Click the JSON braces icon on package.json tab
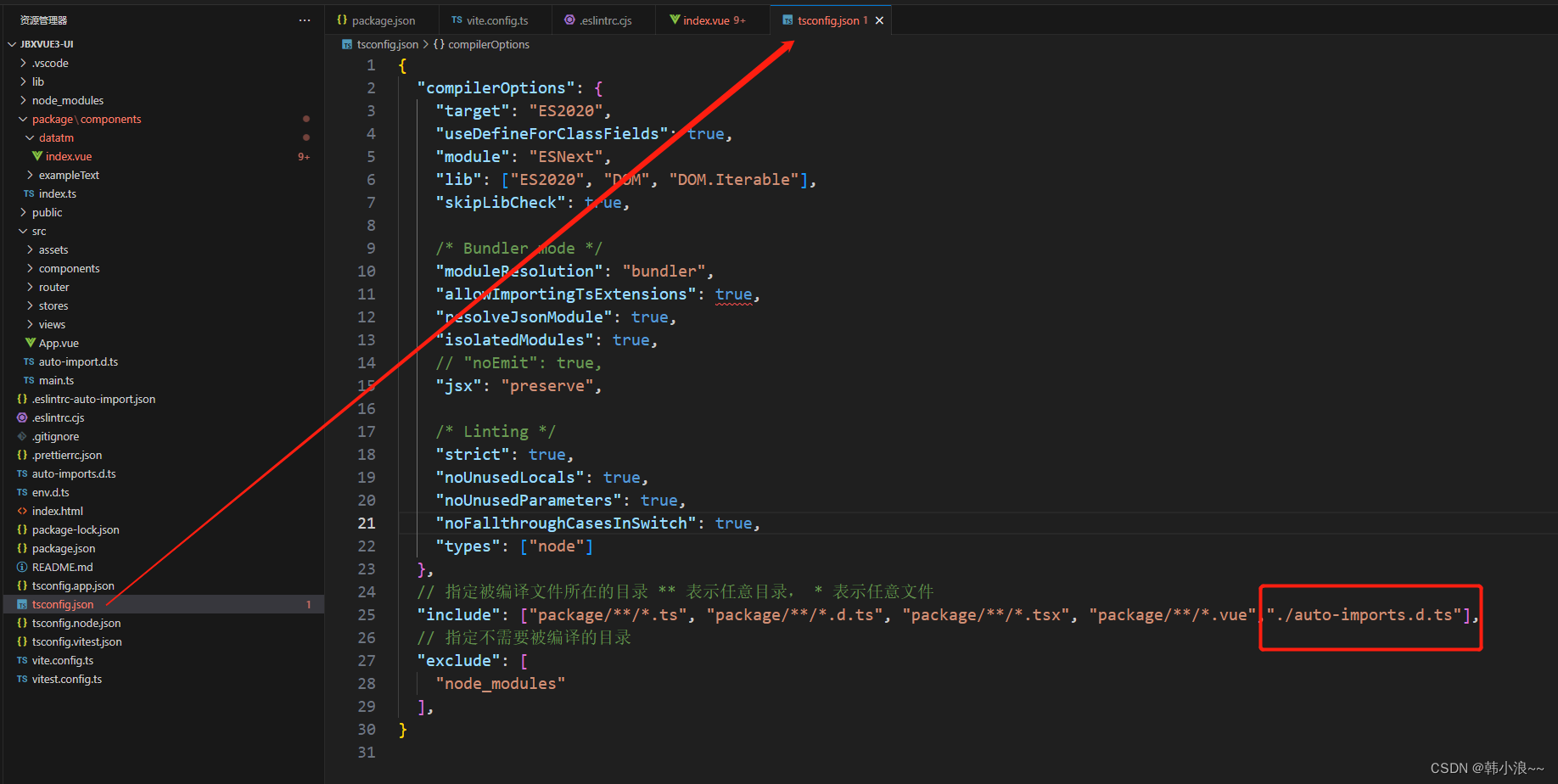 pyautogui.click(x=344, y=20)
